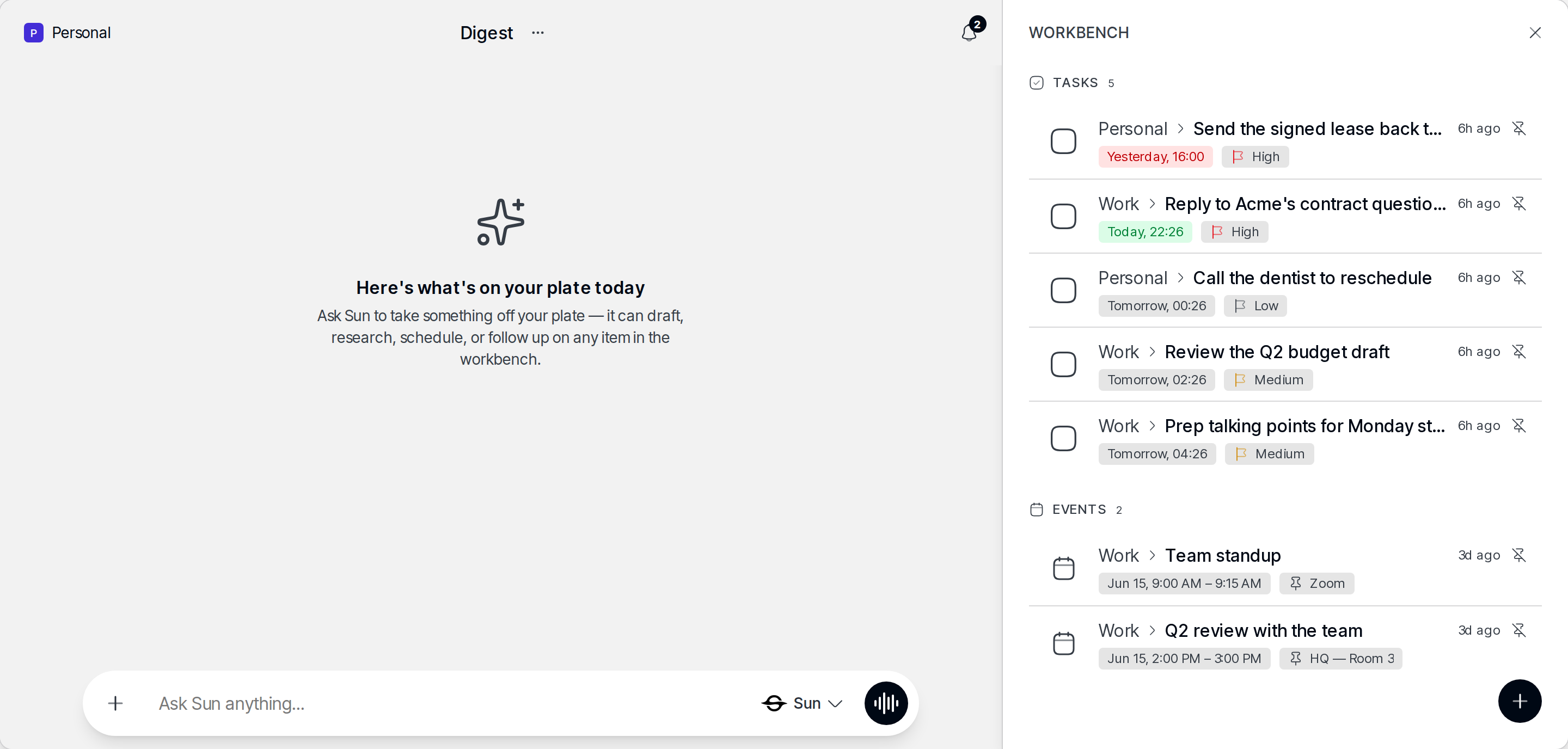Open the notifications bell
This screenshot has width=1568, height=749.
point(969,32)
